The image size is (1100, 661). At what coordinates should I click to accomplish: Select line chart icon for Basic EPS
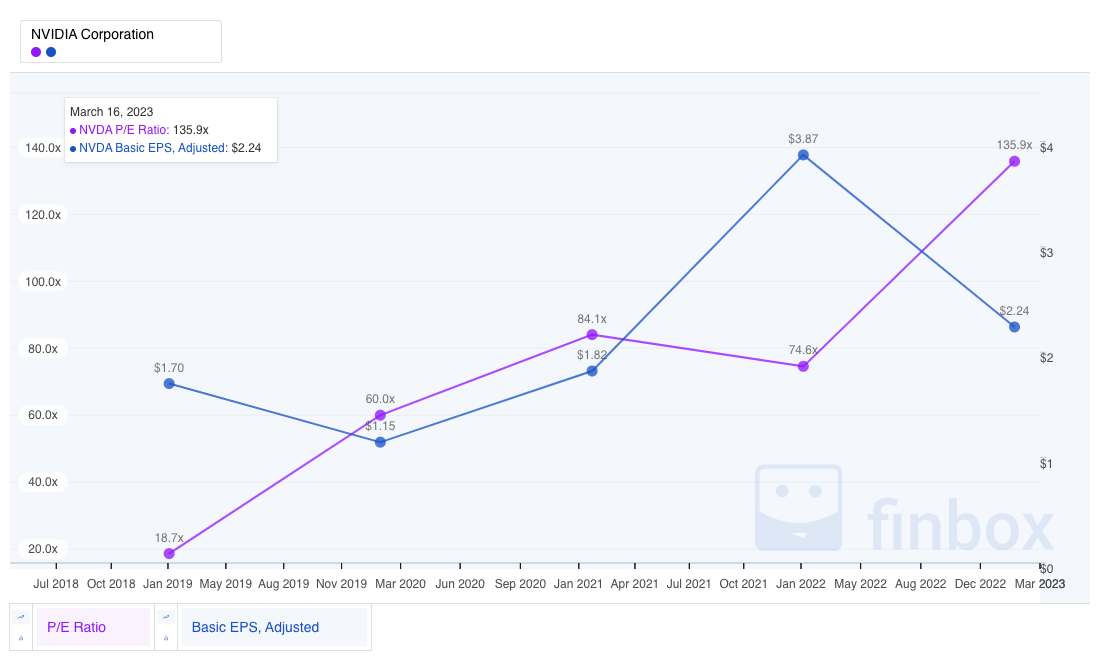click(166, 617)
